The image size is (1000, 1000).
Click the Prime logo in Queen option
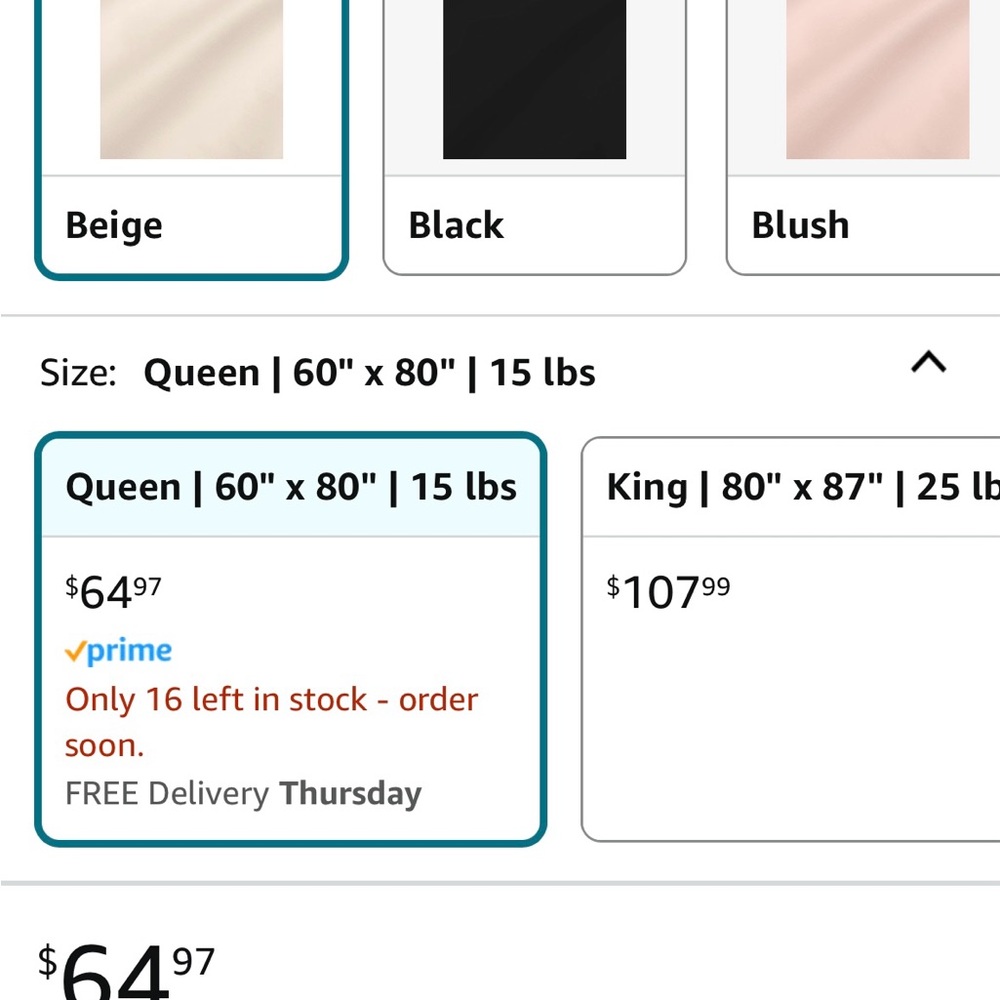pyautogui.click(x=118, y=651)
